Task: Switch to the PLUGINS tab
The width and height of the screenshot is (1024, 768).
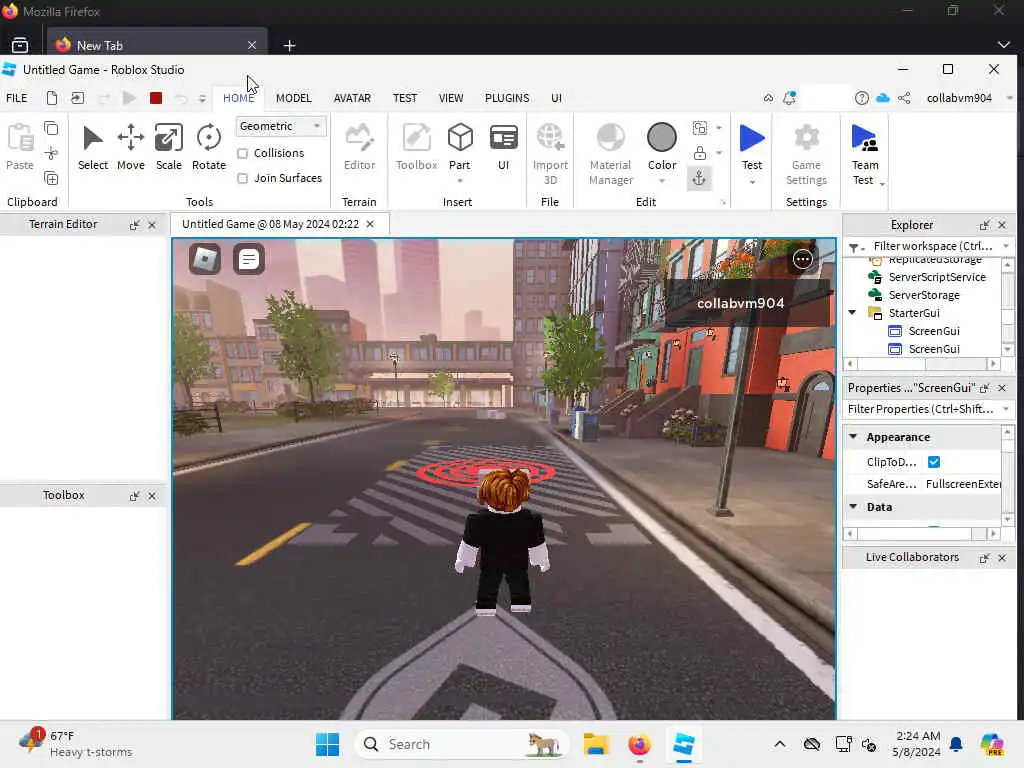Action: click(507, 98)
